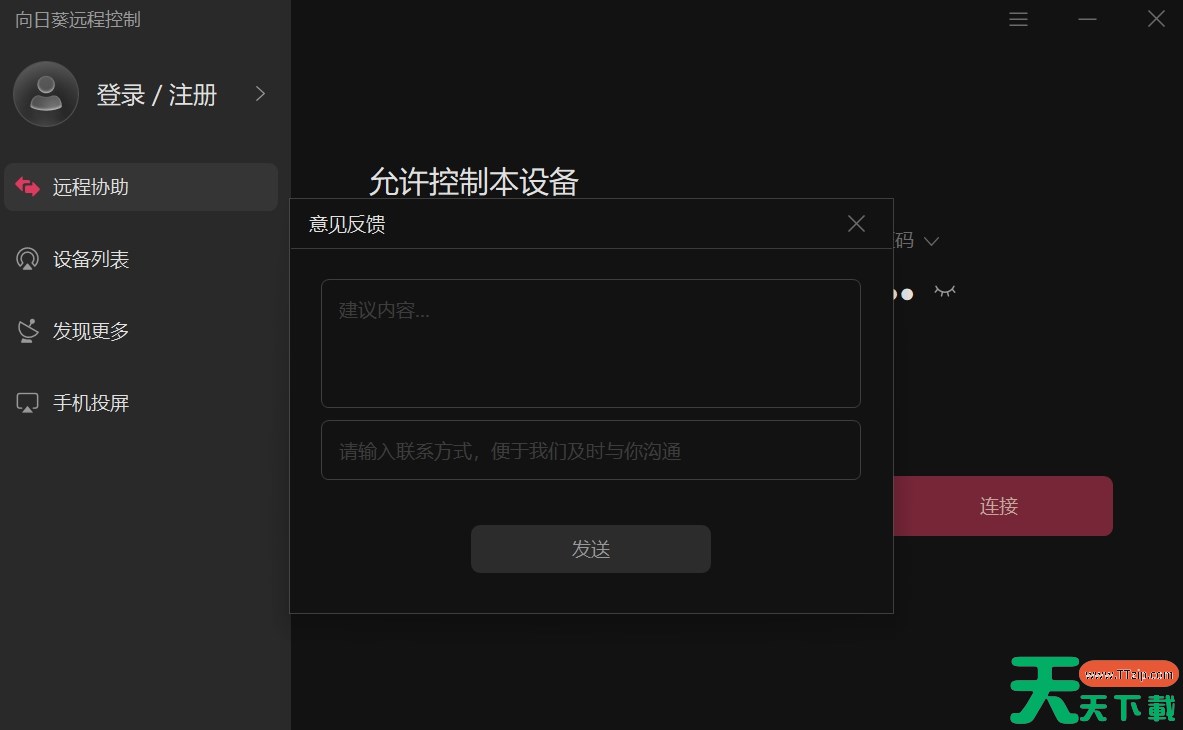Select 手机投屏 from sidebar
The height and width of the screenshot is (730, 1183).
[91, 404]
